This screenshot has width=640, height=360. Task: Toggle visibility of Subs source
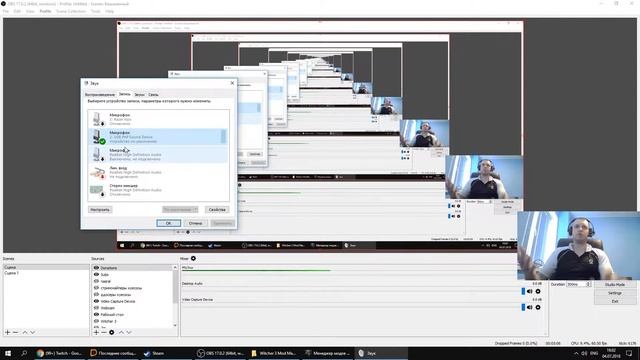pos(96,275)
